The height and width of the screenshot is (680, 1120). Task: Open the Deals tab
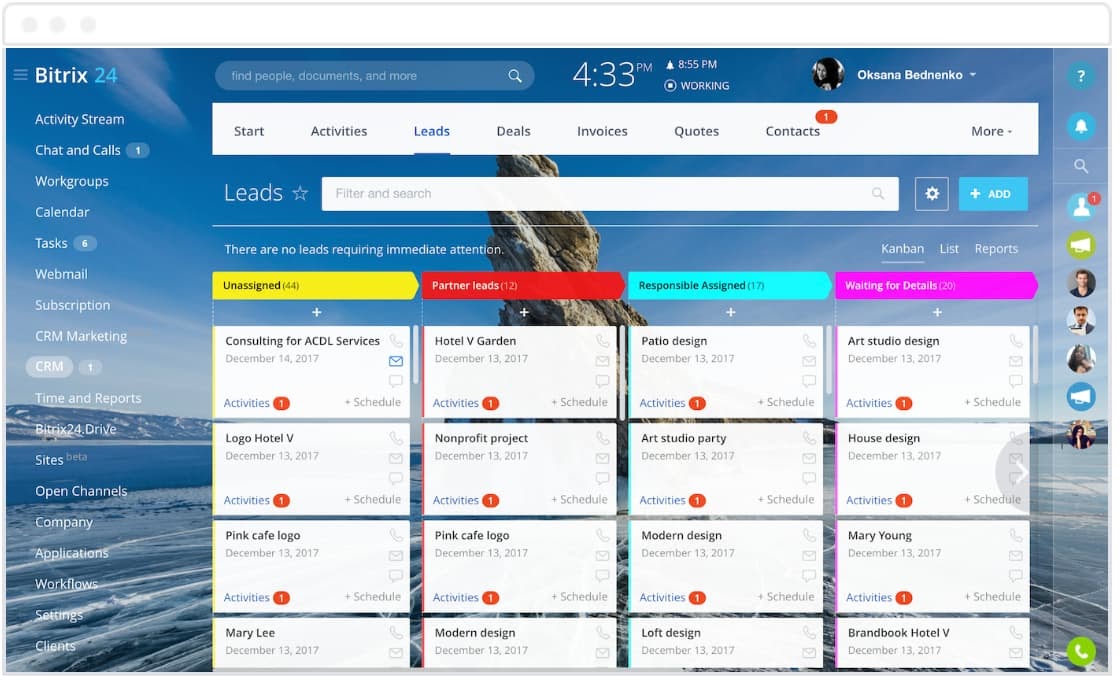coord(516,132)
